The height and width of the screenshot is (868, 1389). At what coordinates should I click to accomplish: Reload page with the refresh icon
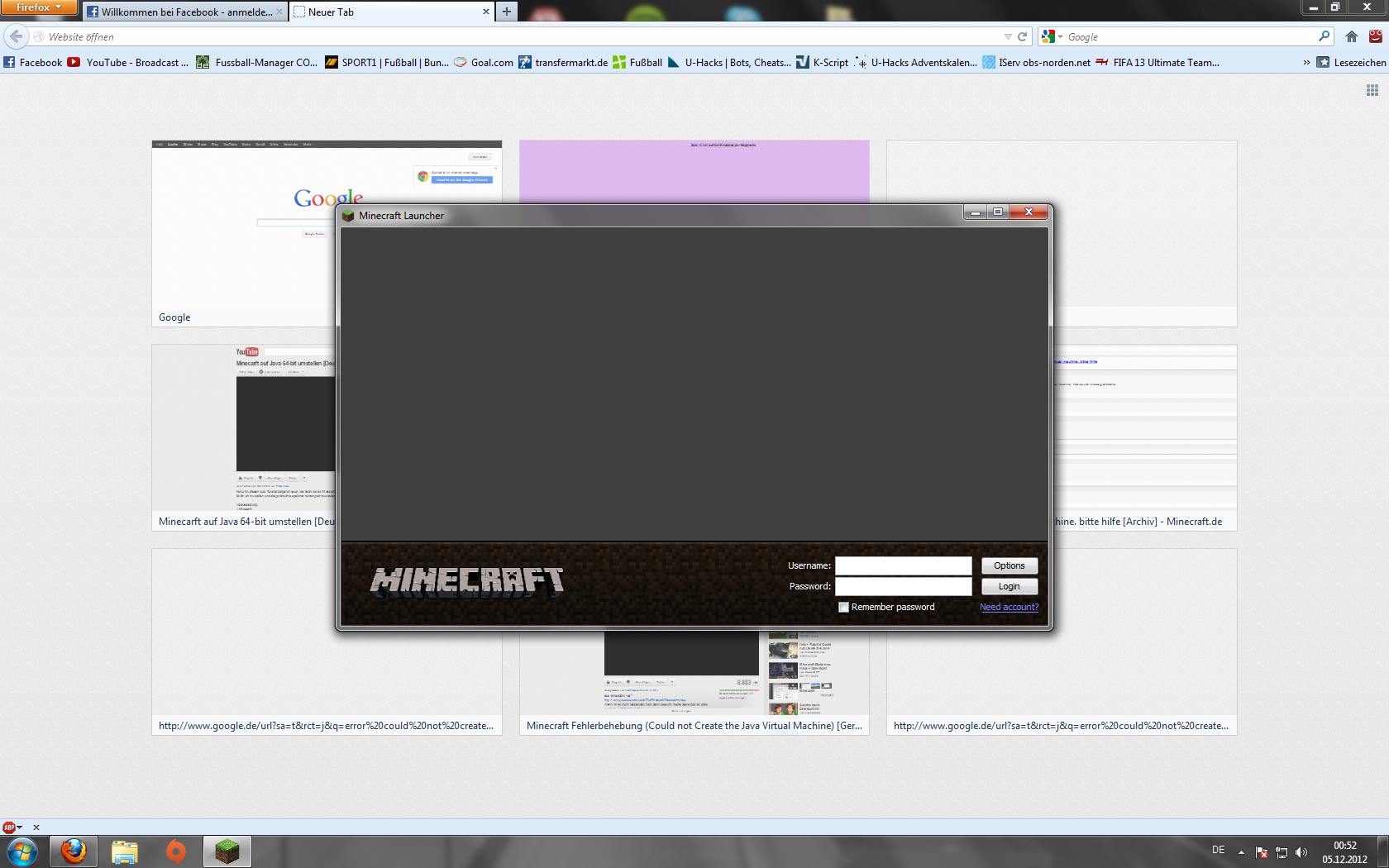1023,36
